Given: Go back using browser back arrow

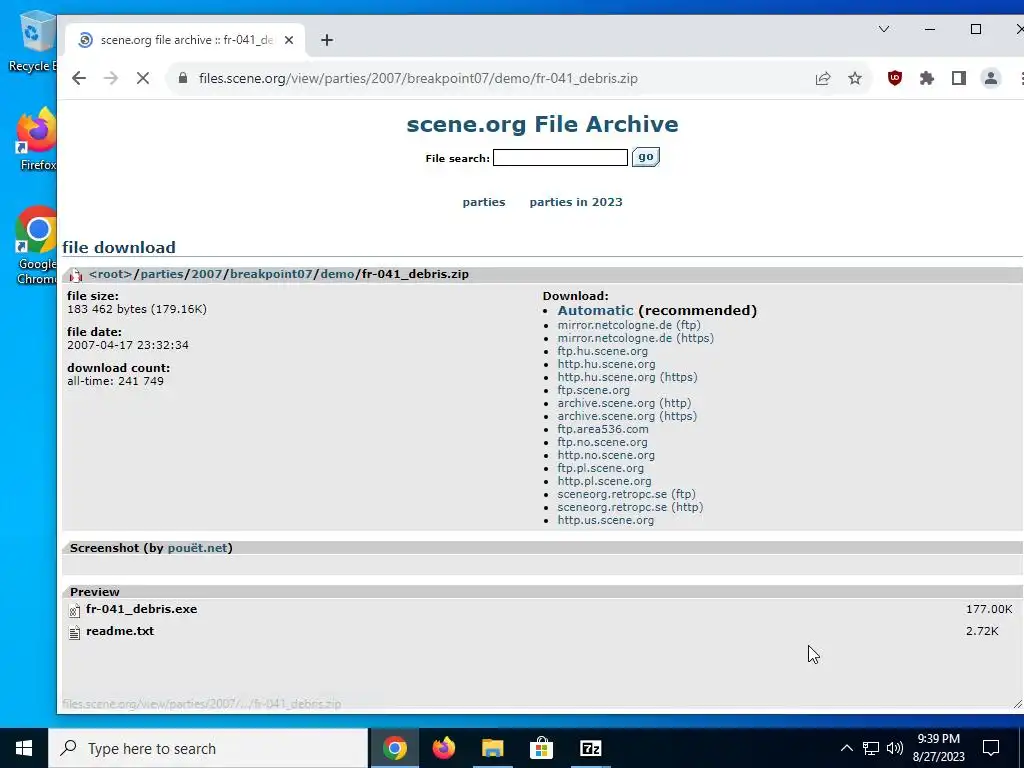Looking at the screenshot, I should click(79, 78).
